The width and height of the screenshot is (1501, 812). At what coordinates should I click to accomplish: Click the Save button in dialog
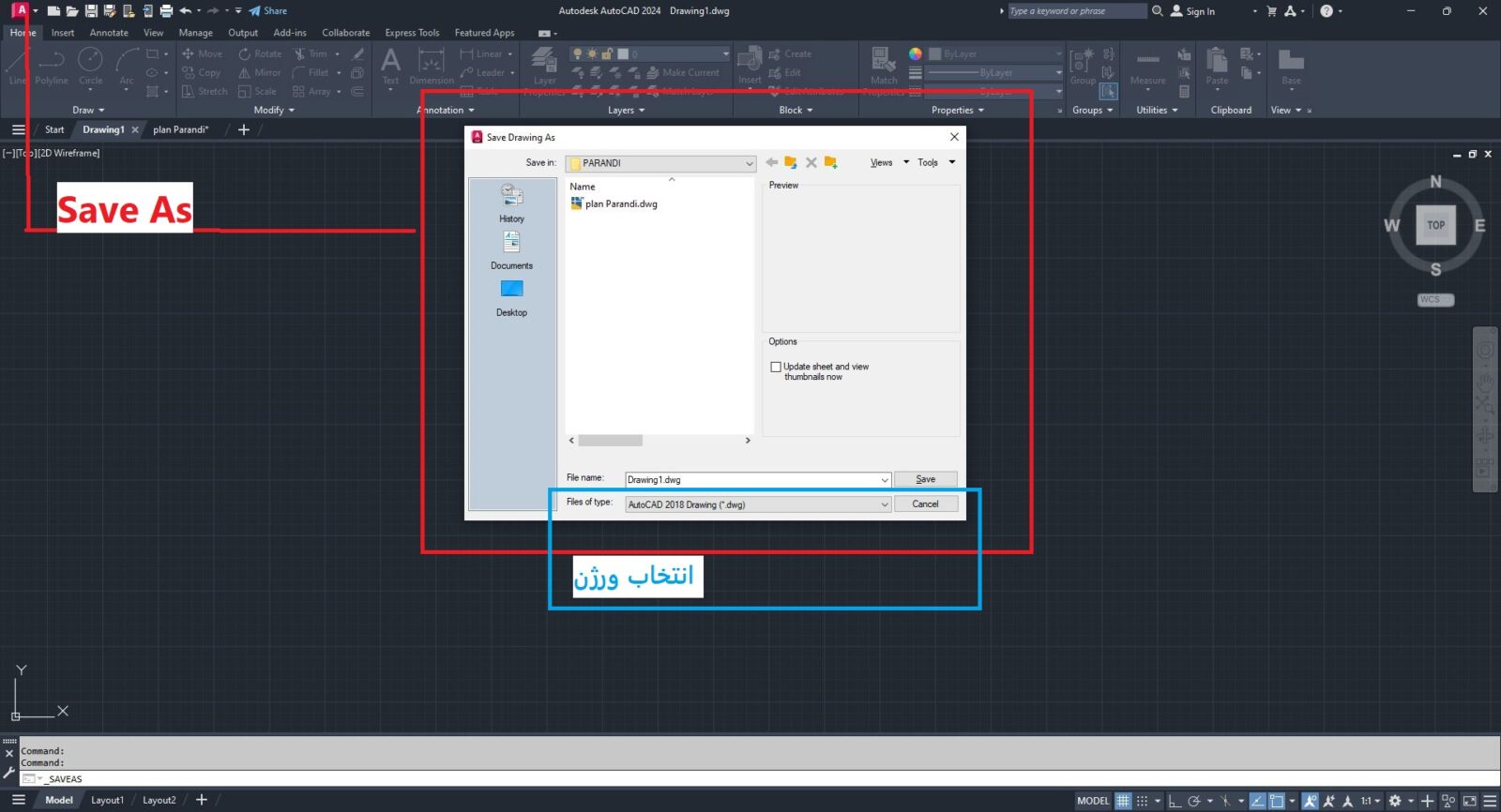(x=925, y=479)
